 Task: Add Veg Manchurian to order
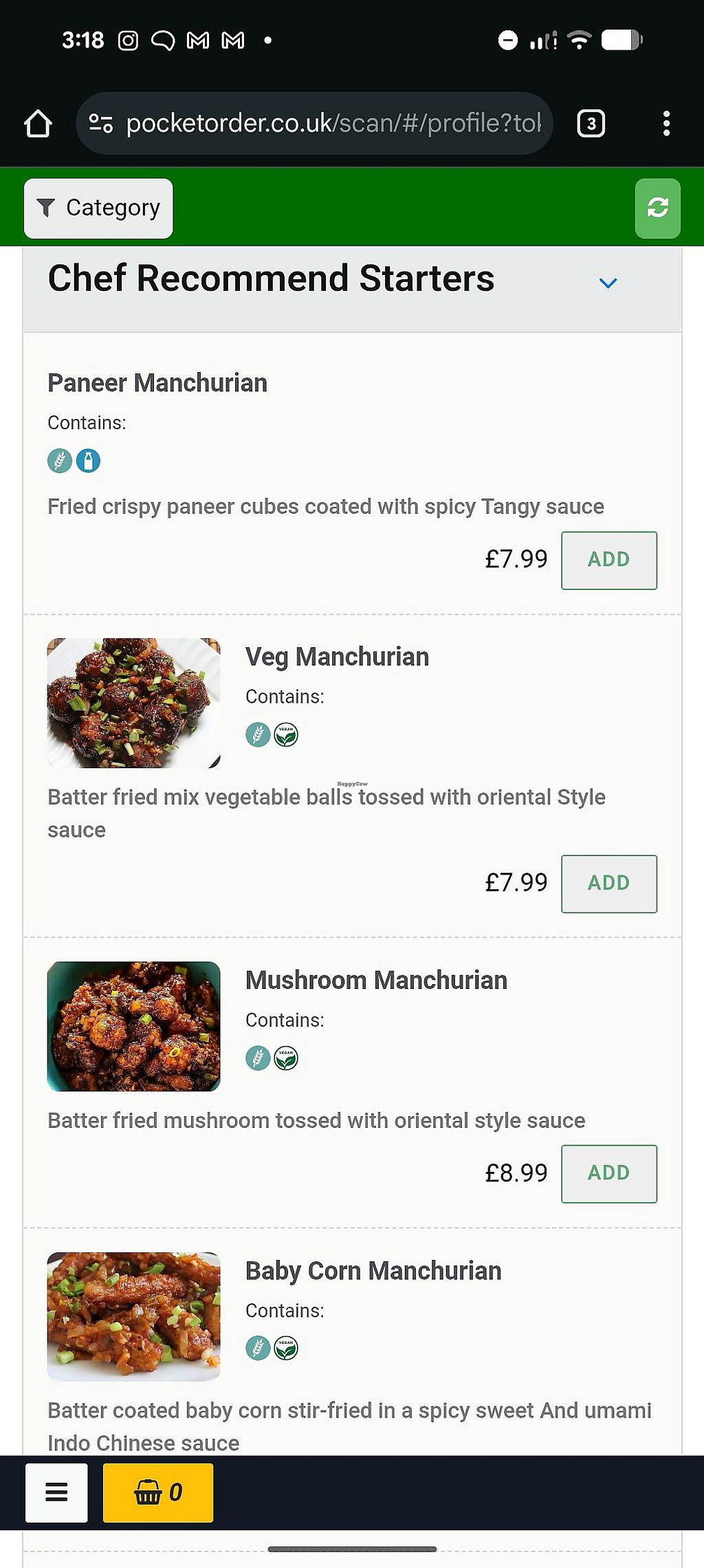click(608, 884)
